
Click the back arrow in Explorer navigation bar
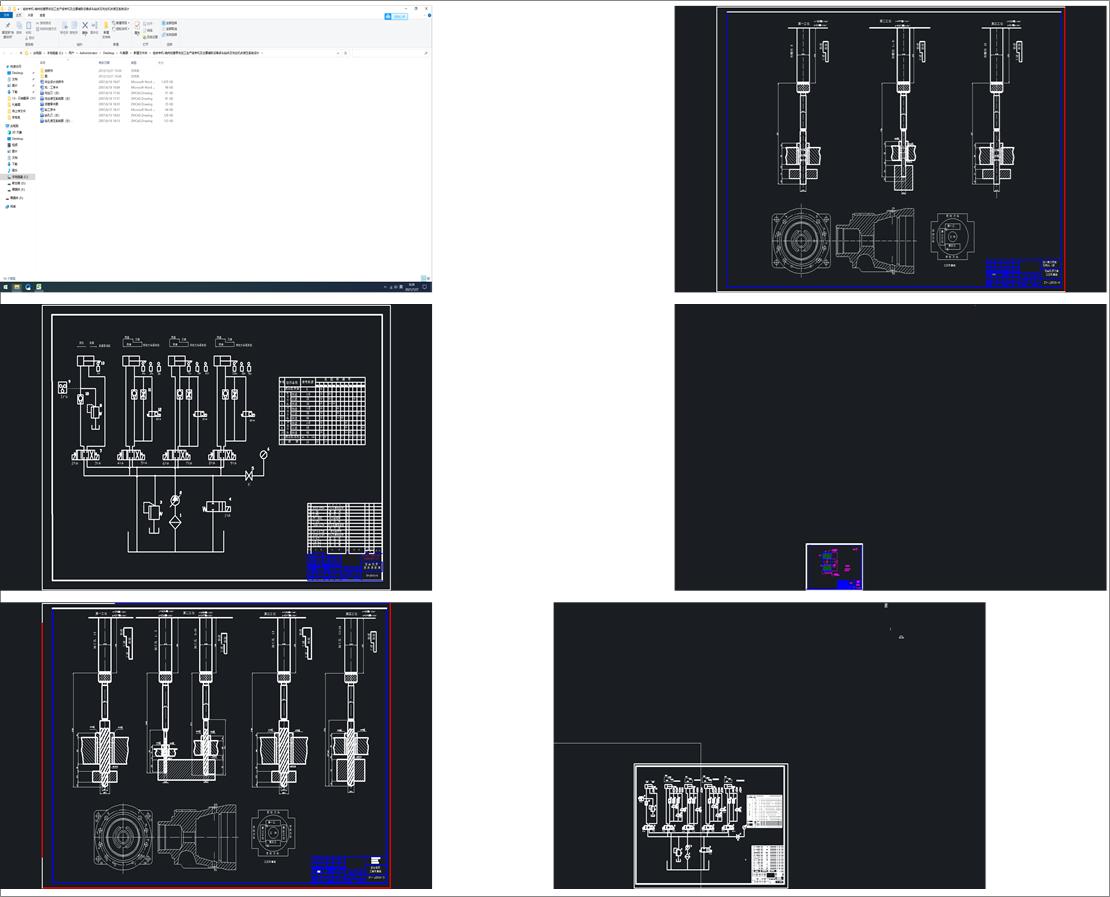(4, 53)
